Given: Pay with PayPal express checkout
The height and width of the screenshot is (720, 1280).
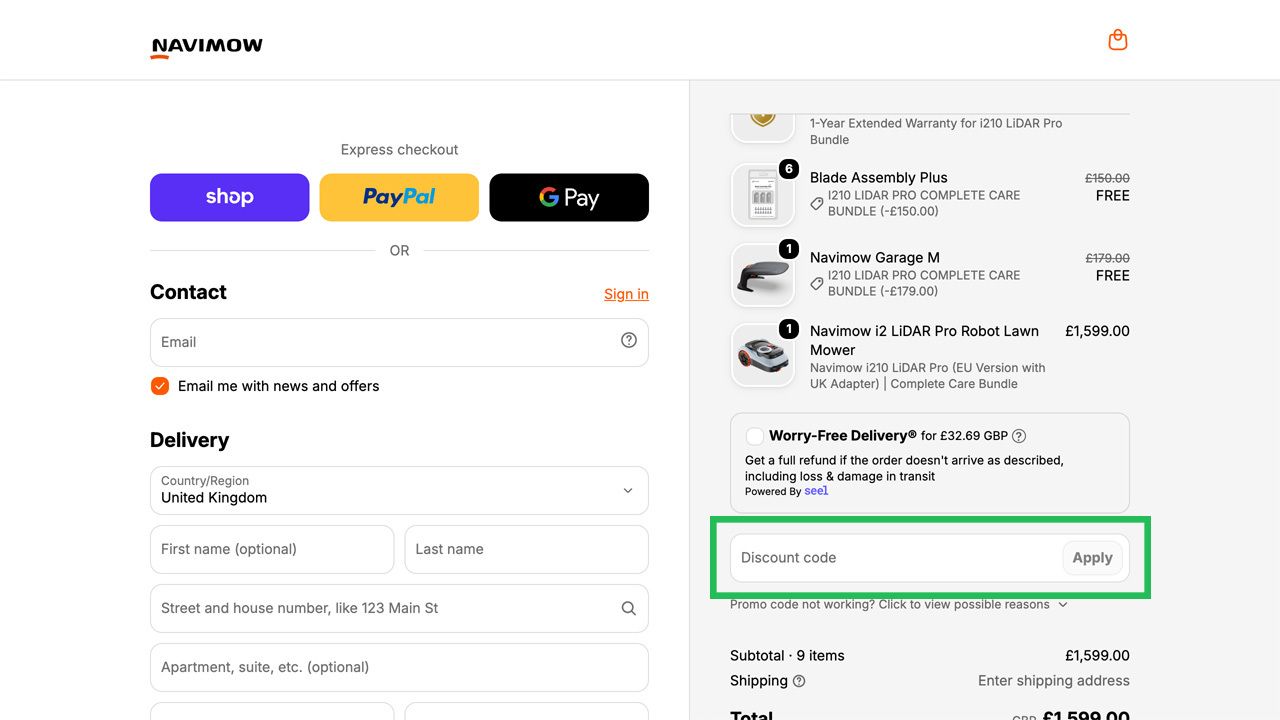Looking at the screenshot, I should (x=399, y=197).
